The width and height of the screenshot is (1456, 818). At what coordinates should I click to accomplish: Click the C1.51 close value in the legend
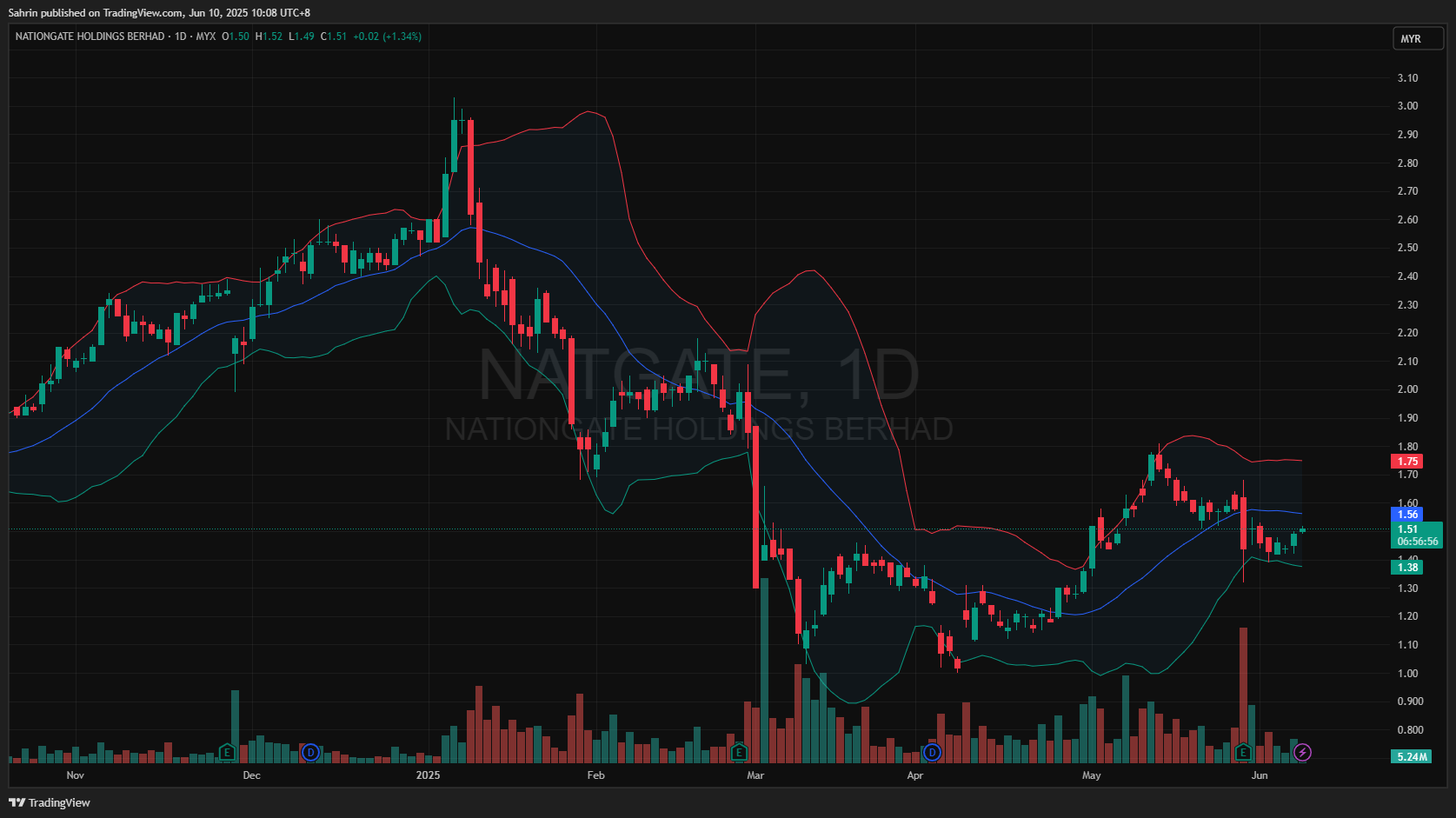pos(334,37)
